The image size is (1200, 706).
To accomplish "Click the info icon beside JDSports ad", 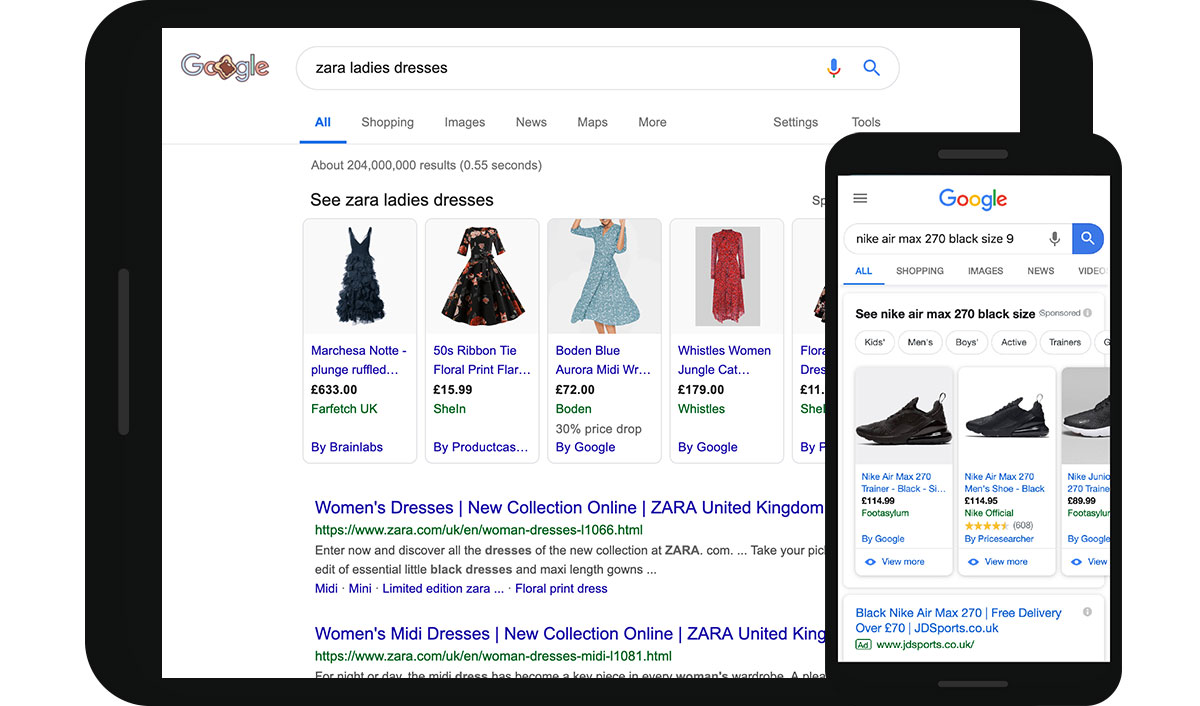I will point(1087,612).
